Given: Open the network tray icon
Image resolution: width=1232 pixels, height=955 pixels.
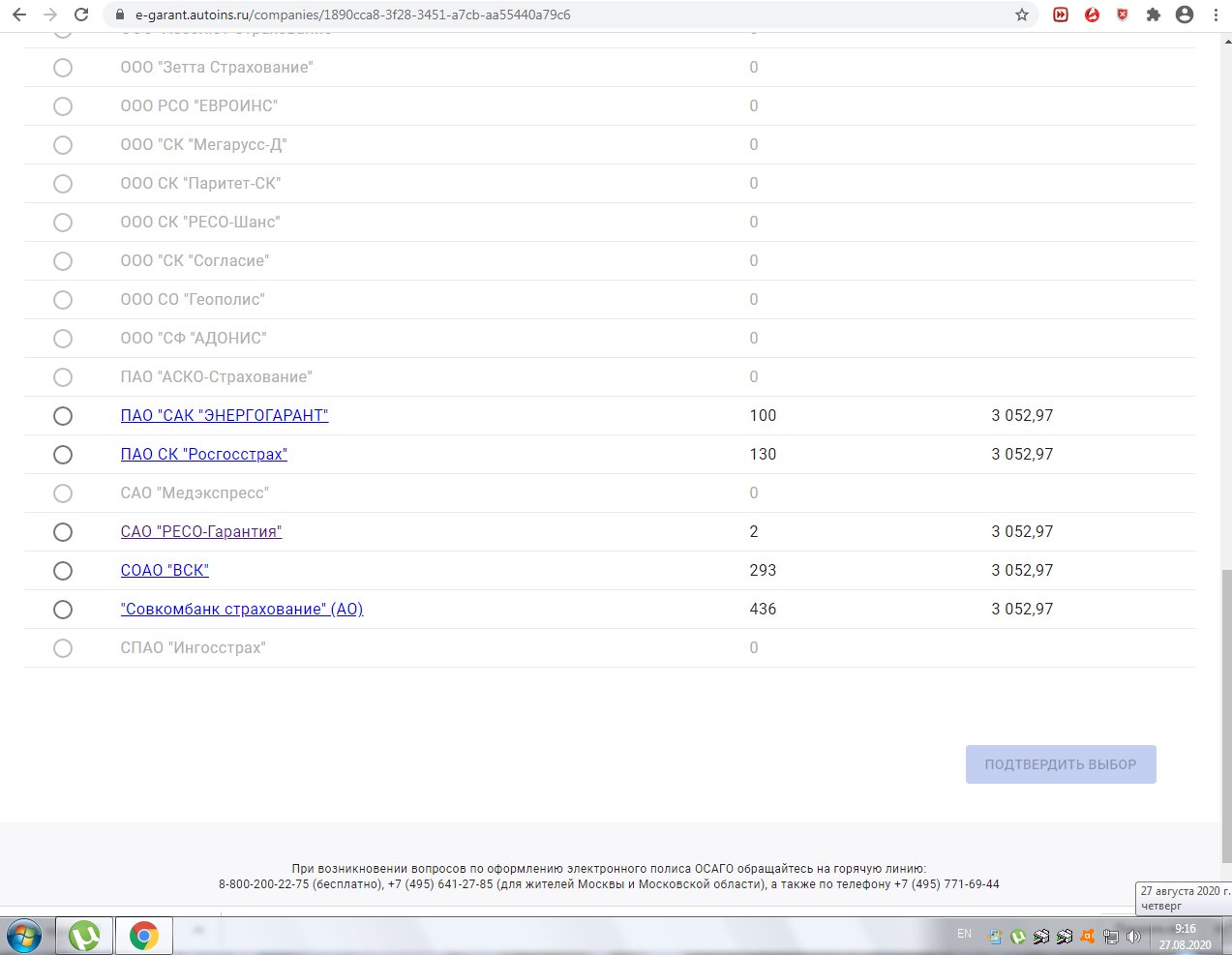Looking at the screenshot, I should 1111,937.
